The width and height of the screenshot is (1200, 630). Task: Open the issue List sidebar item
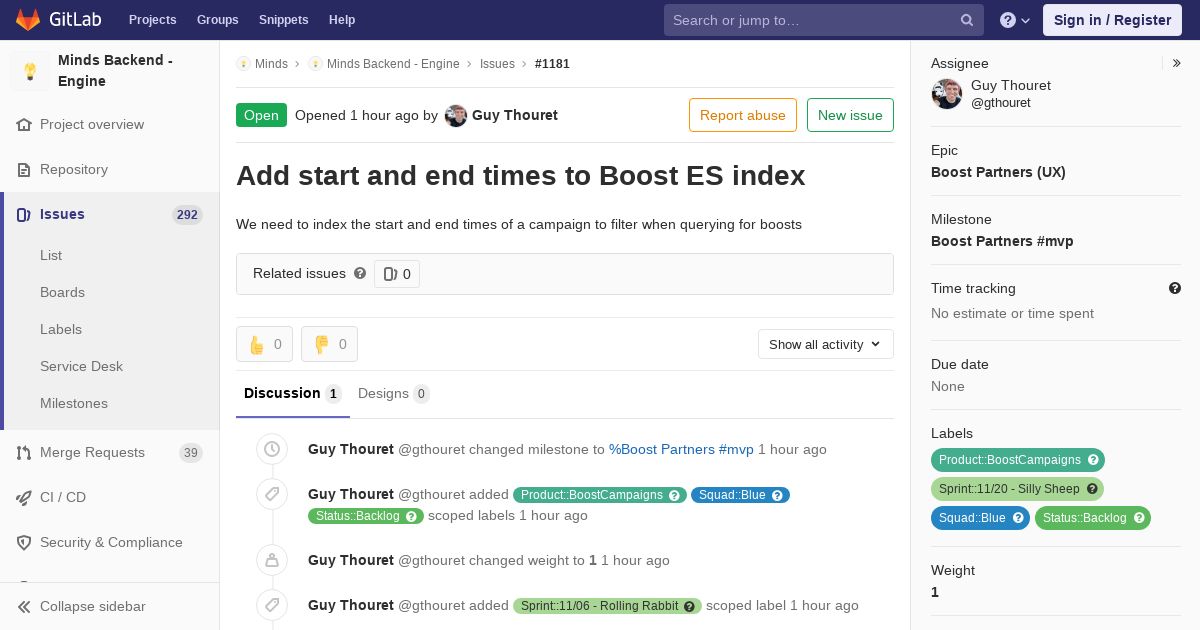51,256
